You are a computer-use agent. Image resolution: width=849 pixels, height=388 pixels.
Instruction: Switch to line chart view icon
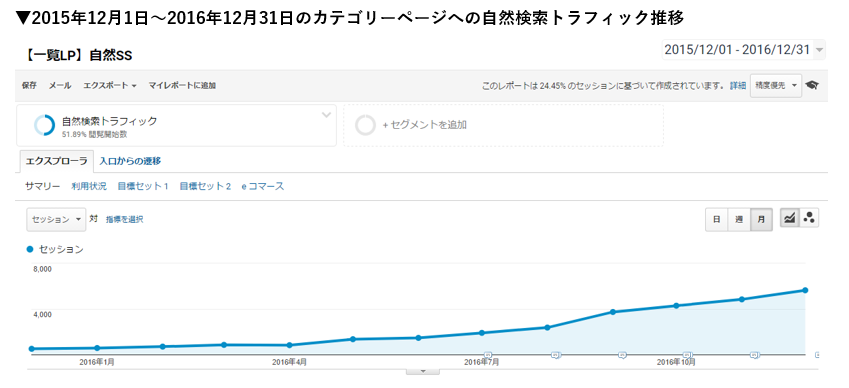(790, 219)
